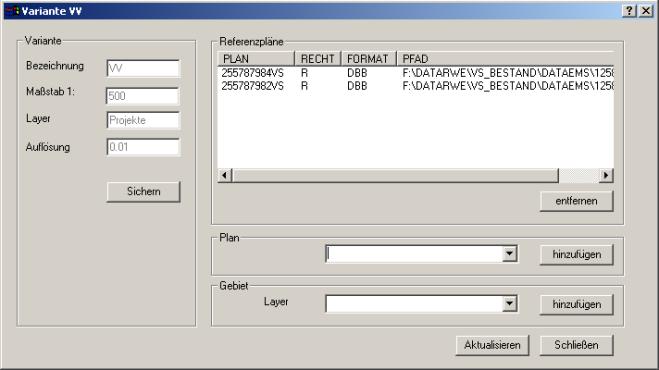Sort by the FORMAT column header
Viewport: 659px width, 370px height.
[x=368, y=59]
